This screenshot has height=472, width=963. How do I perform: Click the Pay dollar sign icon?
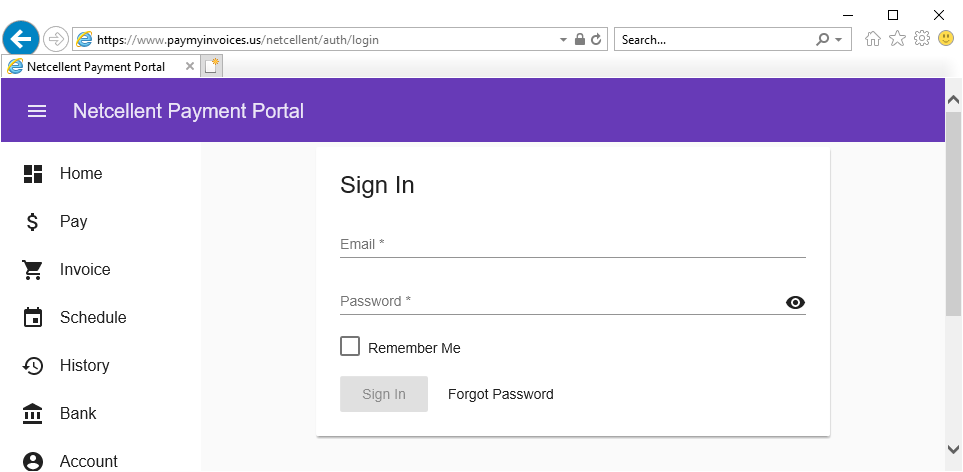click(x=33, y=222)
